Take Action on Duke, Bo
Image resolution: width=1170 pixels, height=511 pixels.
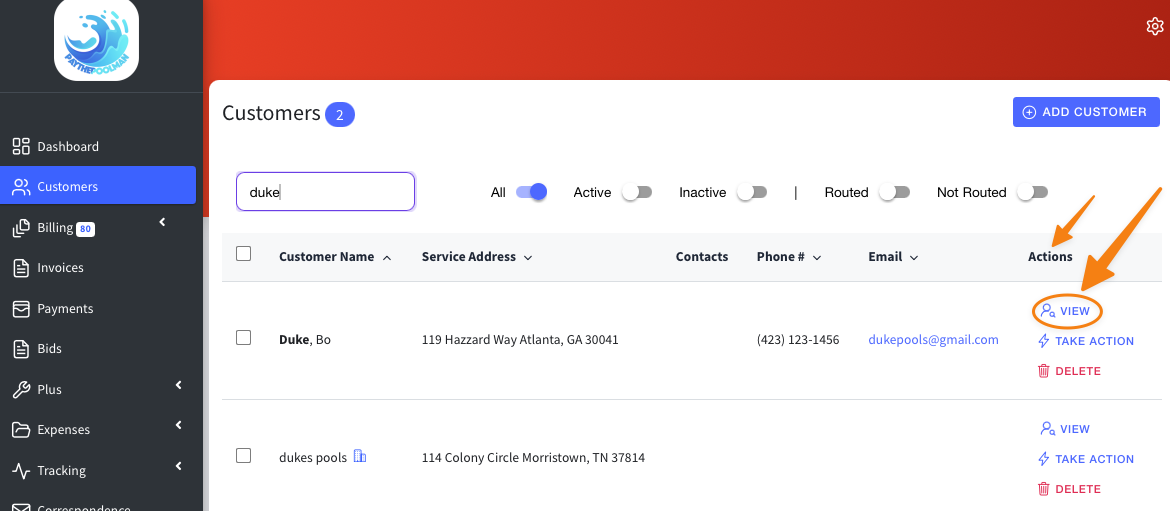click(x=1086, y=341)
